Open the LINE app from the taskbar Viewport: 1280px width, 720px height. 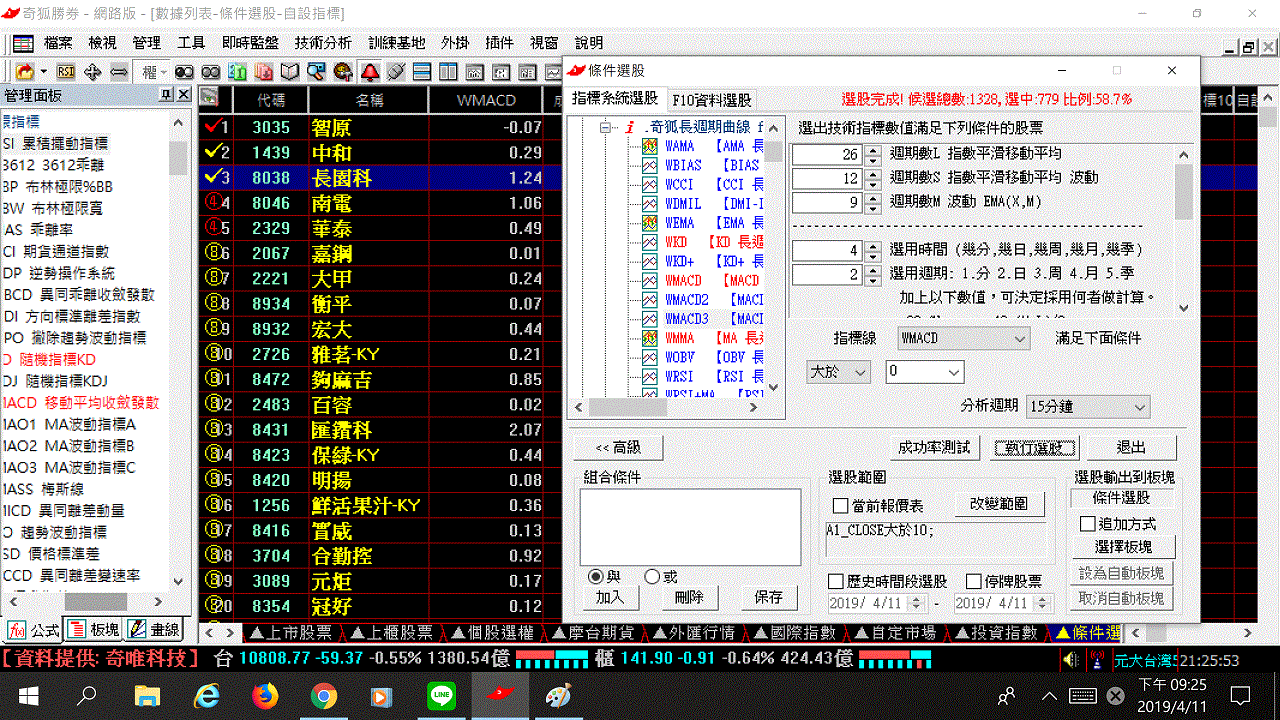[x=441, y=695]
